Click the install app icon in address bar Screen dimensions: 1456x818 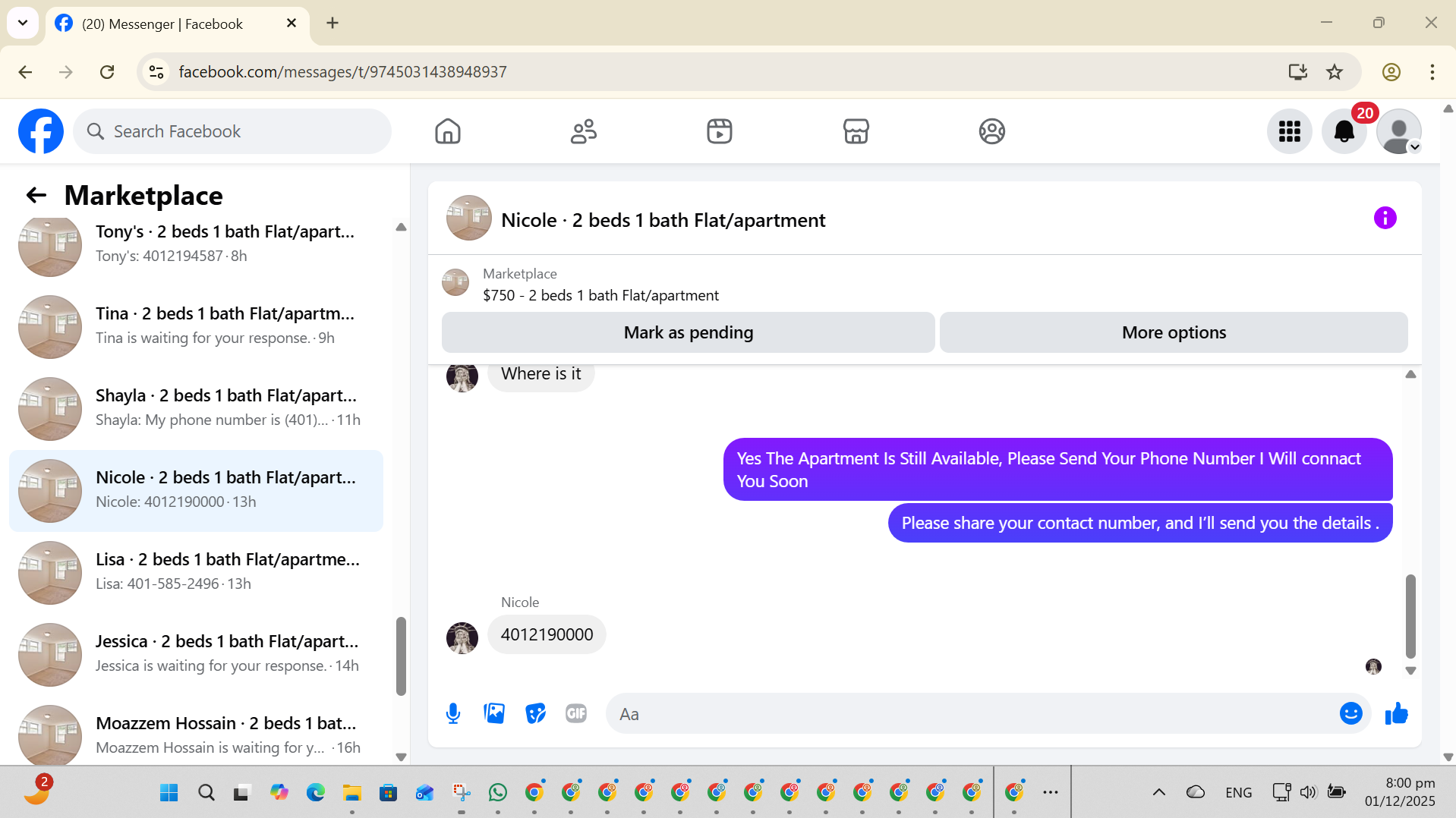[1297, 71]
